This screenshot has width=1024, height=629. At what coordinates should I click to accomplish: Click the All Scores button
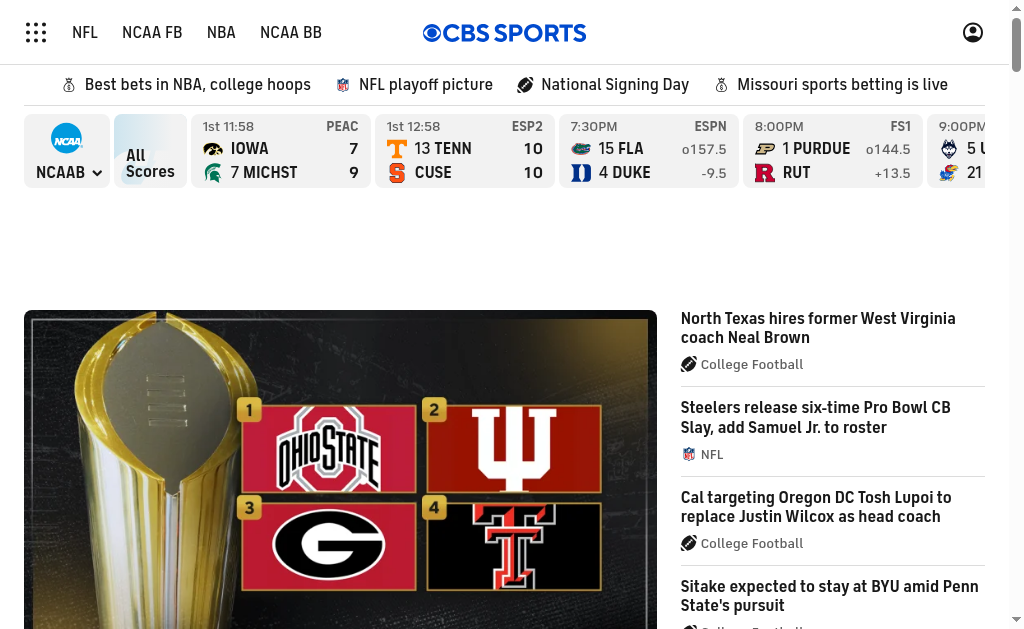(150, 163)
